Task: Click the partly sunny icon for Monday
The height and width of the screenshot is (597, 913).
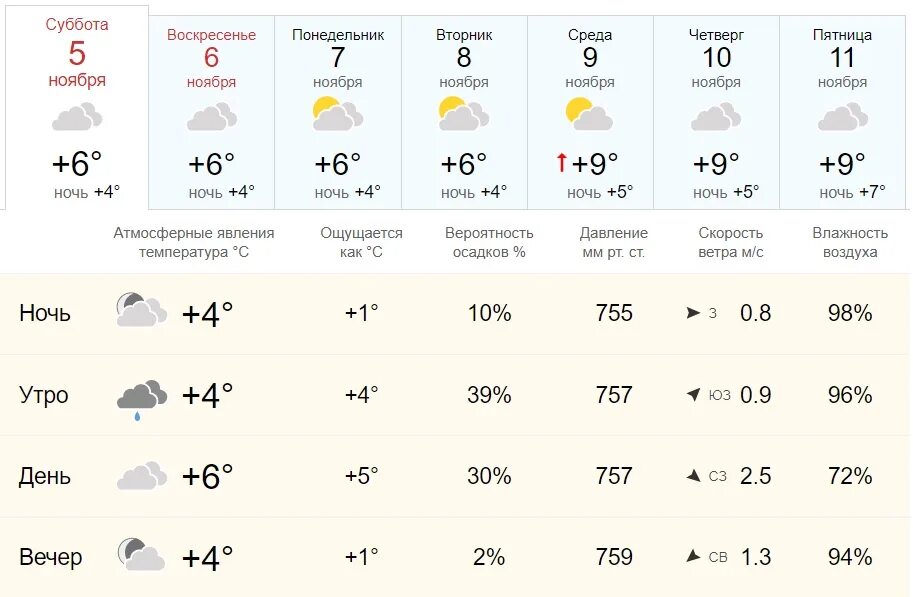Action: [x=338, y=114]
